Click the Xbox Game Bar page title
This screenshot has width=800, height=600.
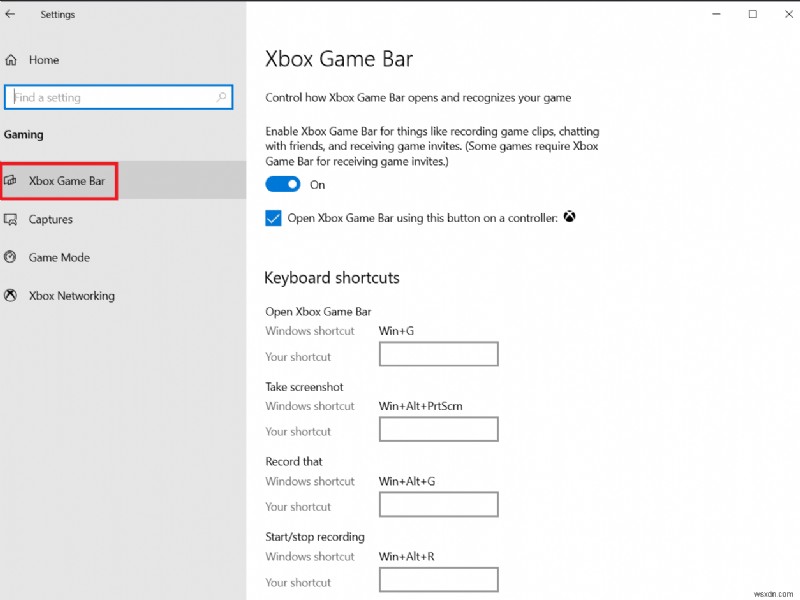click(x=339, y=59)
